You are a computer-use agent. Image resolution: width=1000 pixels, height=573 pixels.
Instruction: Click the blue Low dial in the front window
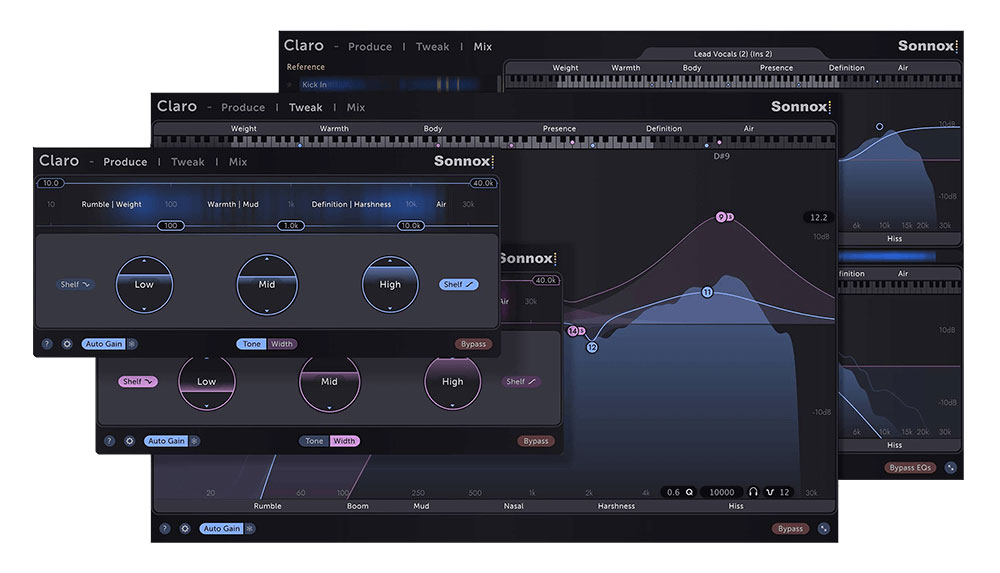point(144,285)
